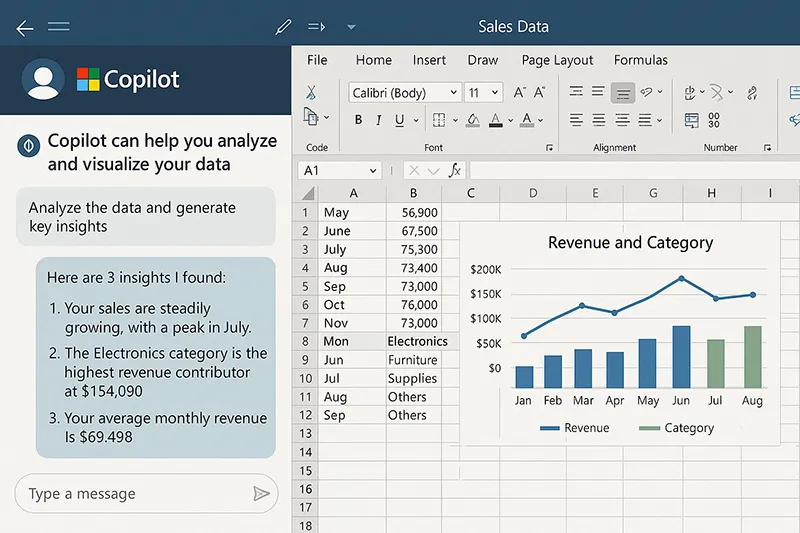Apply the Fill Color bucket
Screen dimensions: 800x533
click(x=473, y=120)
